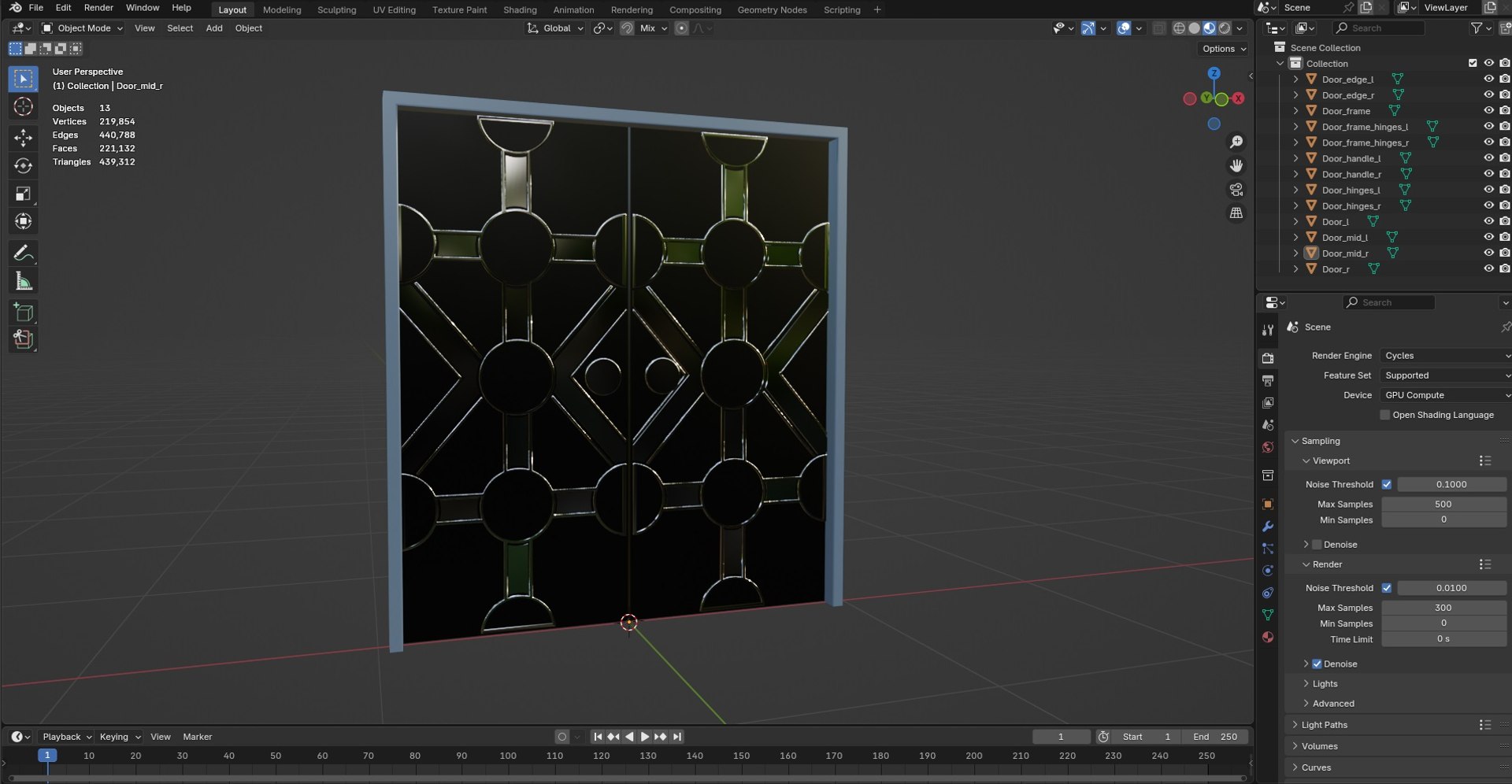Image resolution: width=1512 pixels, height=784 pixels.
Task: Switch to rendered viewport shading
Action: [x=1225, y=28]
